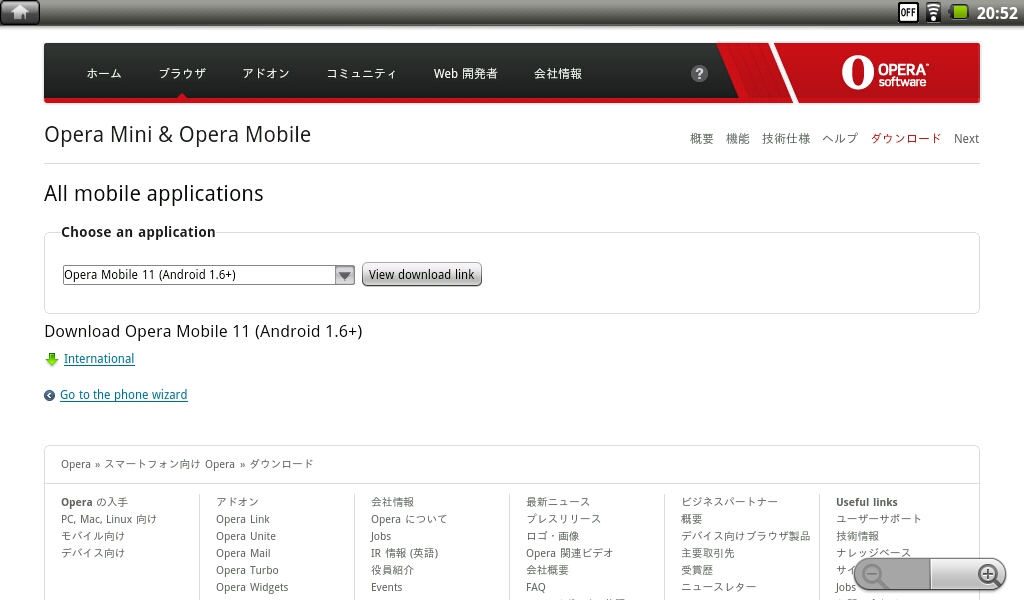Follow Go to the phone wizard link
The width and height of the screenshot is (1024, 600).
pyautogui.click(x=123, y=394)
